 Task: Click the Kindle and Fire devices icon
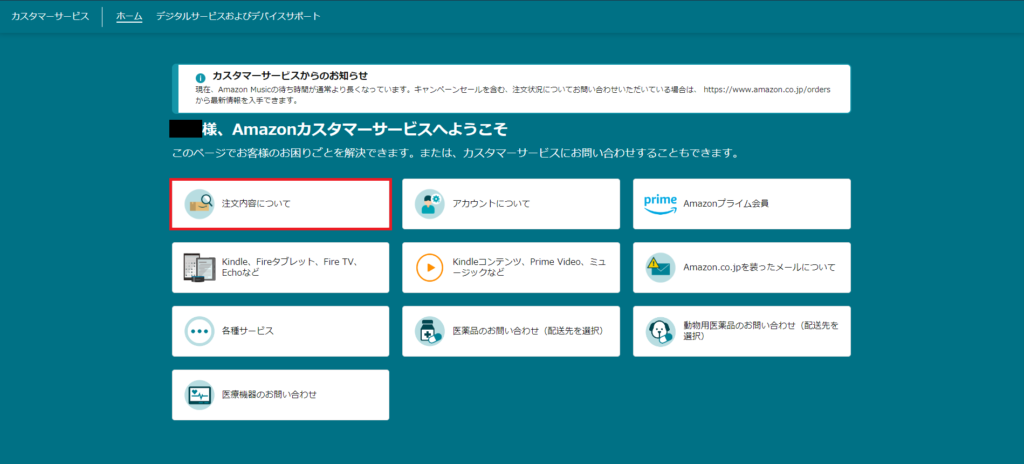(199, 267)
